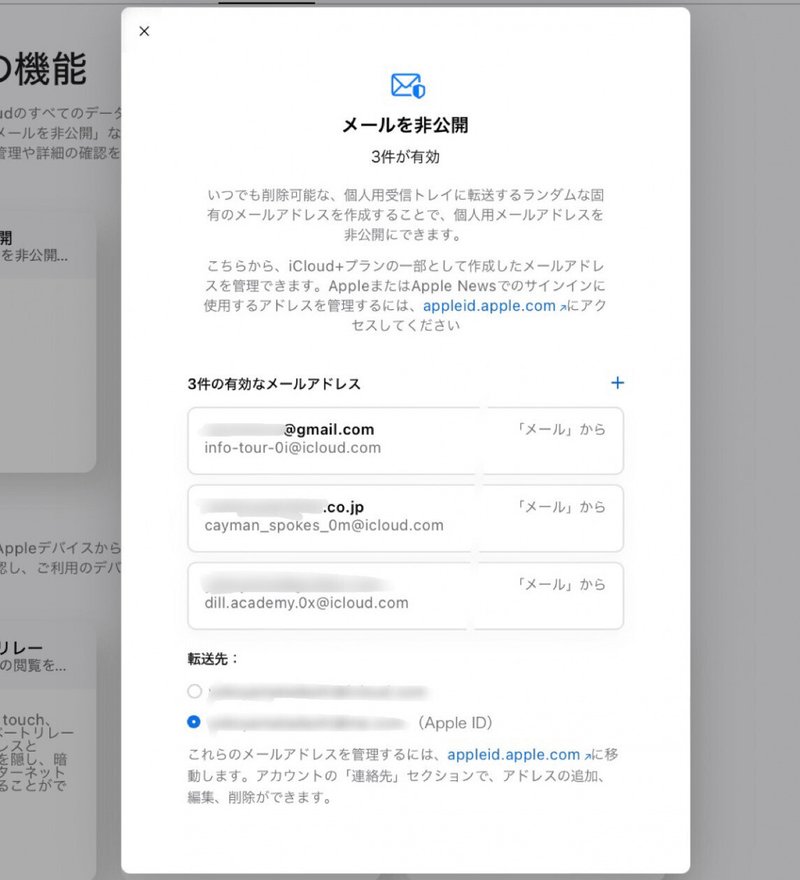Click the 転送先 label
This screenshot has width=800, height=880.
coord(213,659)
